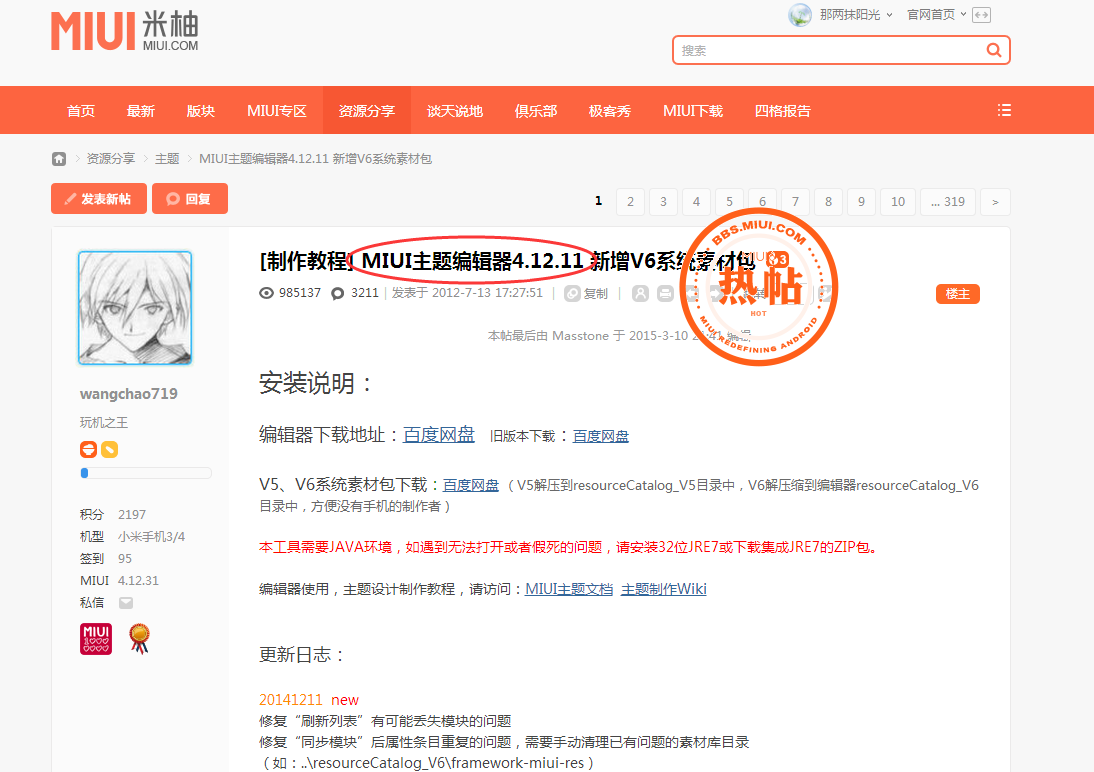Viewport: 1094px width, 772px height.
Task: Click wangchao719 avatar image
Action: pos(135,308)
